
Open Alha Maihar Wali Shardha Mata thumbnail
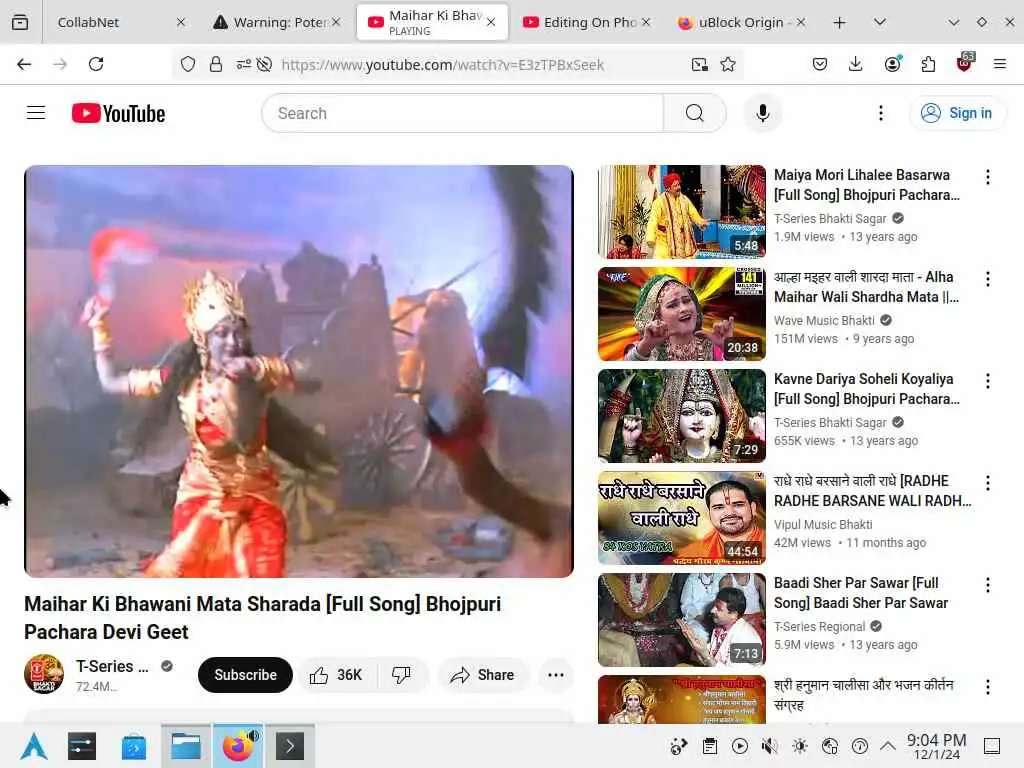[682, 313]
